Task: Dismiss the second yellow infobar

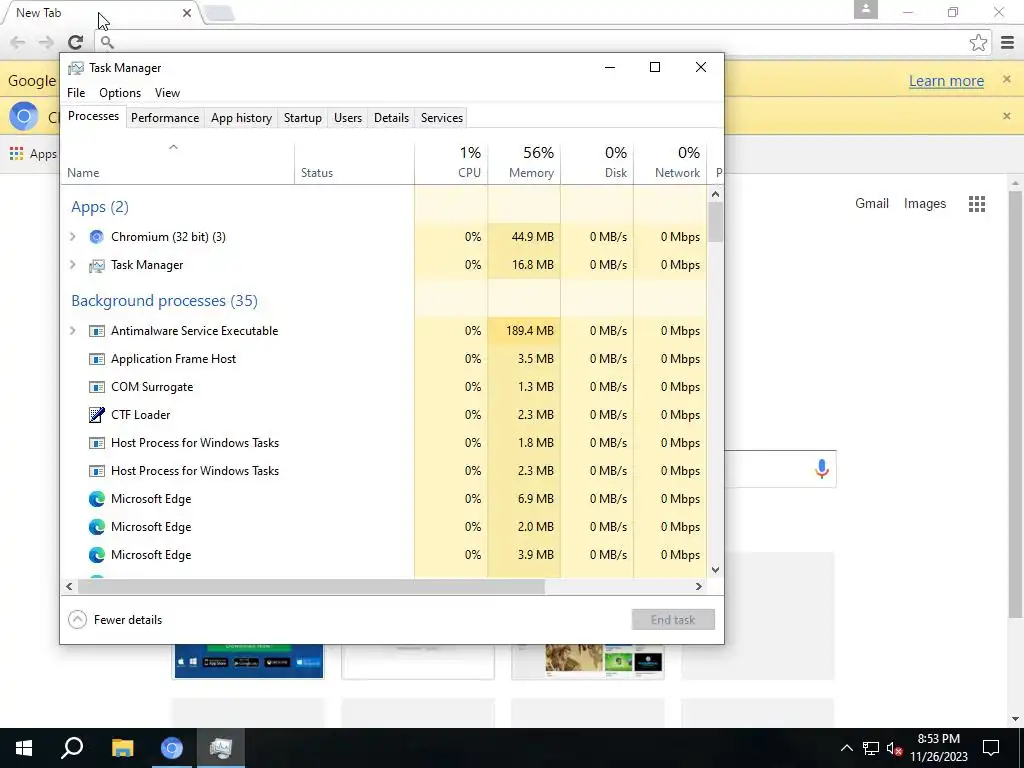Action: pos(1006,116)
